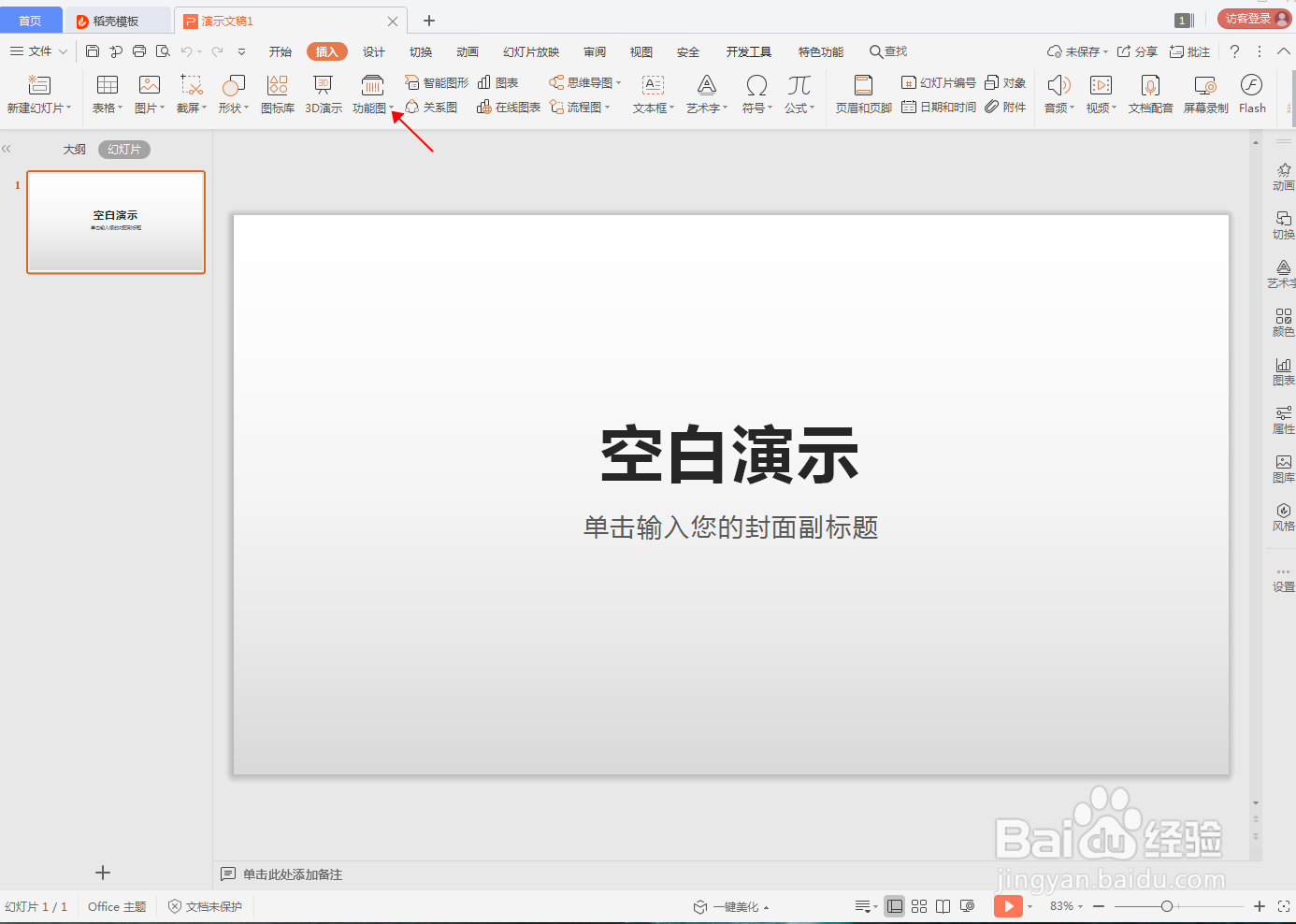Switch to slide sorter view mode
The width and height of the screenshot is (1296, 924).
(918, 905)
